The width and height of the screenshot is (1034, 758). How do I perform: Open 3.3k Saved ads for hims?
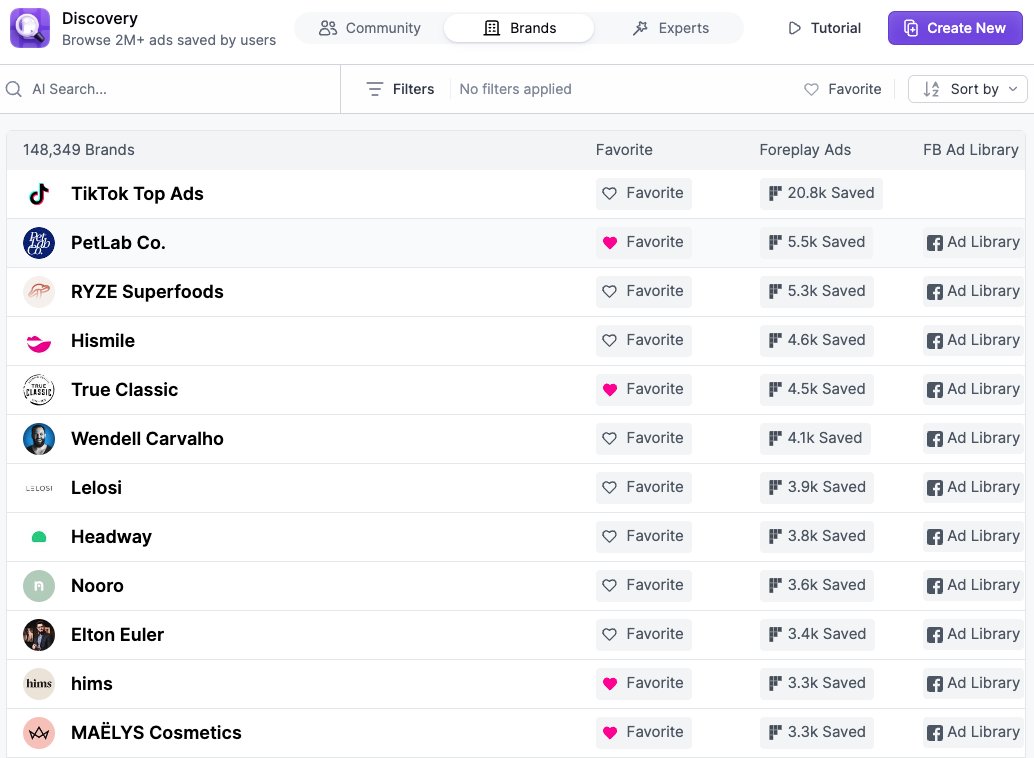tap(816, 683)
